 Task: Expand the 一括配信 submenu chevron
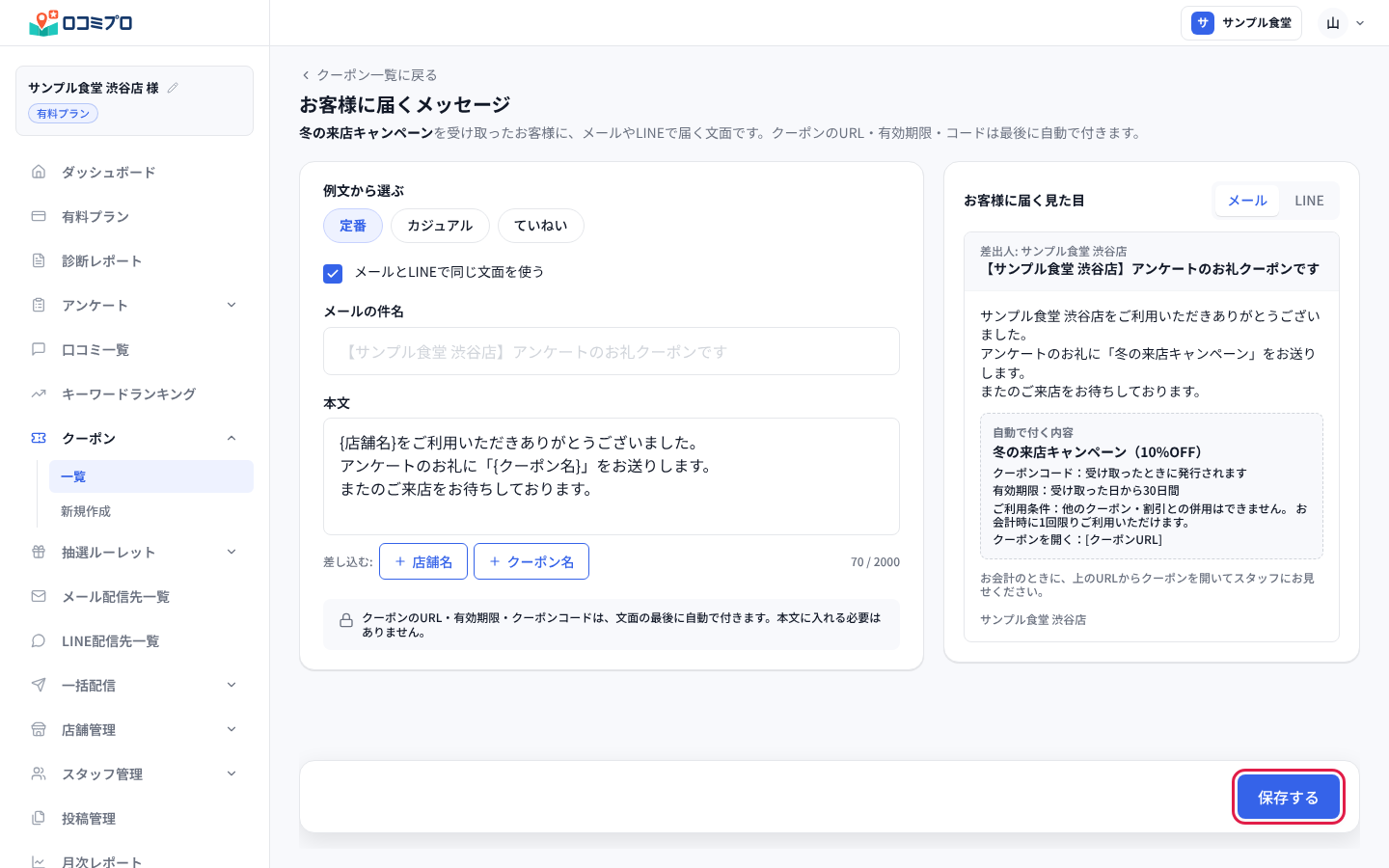(231, 685)
